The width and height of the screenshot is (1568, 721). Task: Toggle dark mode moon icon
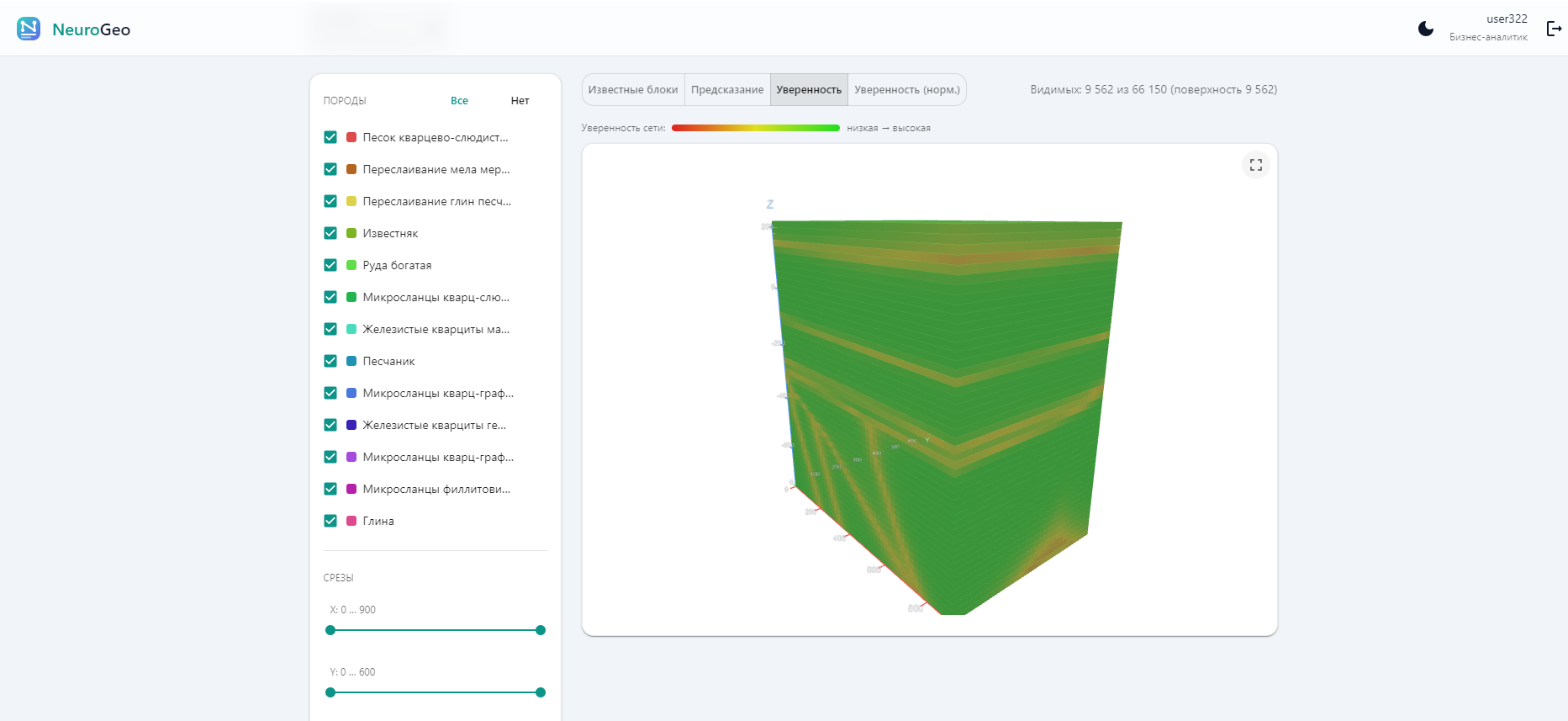pyautogui.click(x=1425, y=29)
